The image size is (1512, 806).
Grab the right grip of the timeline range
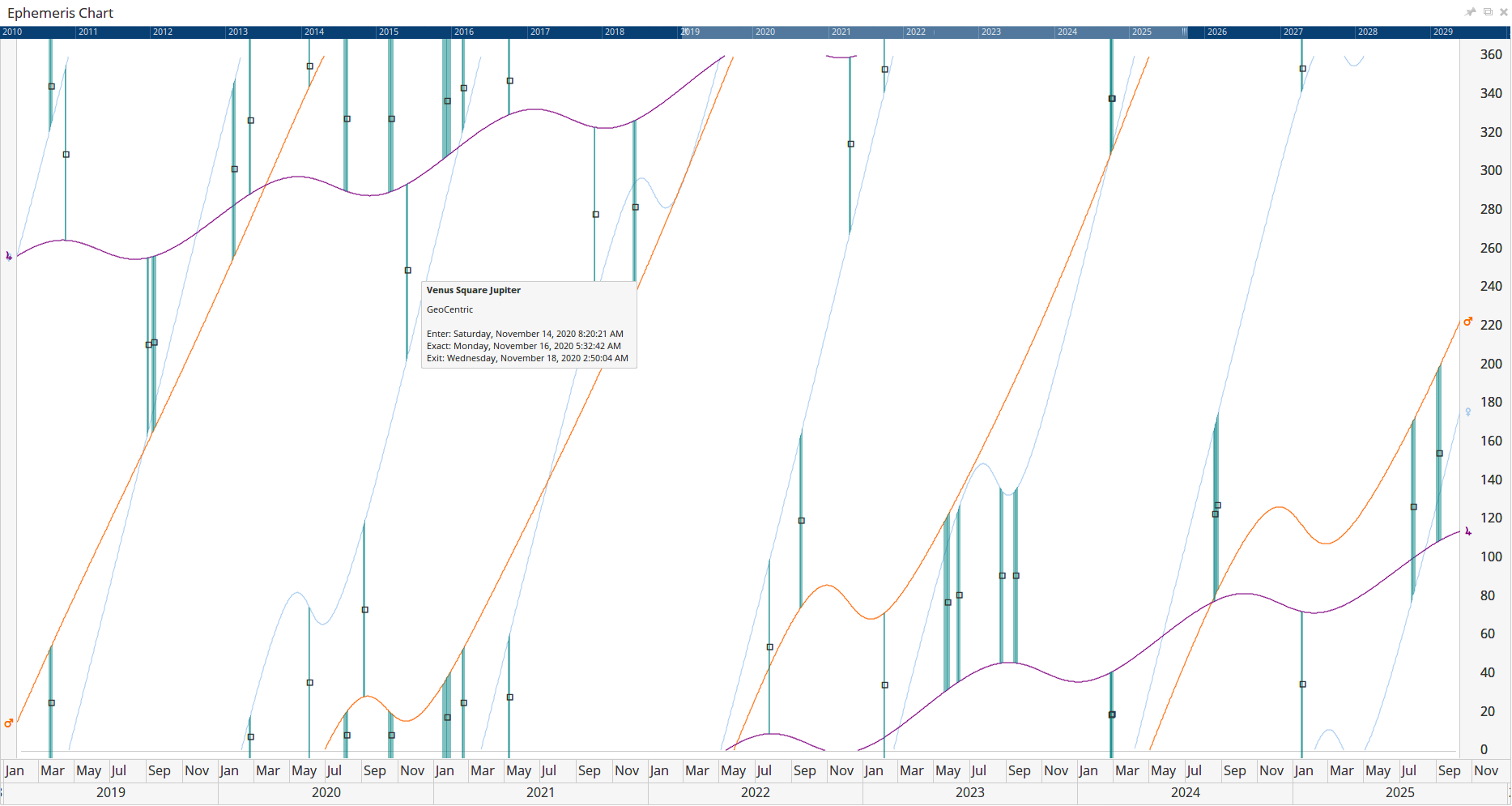click(x=1185, y=32)
